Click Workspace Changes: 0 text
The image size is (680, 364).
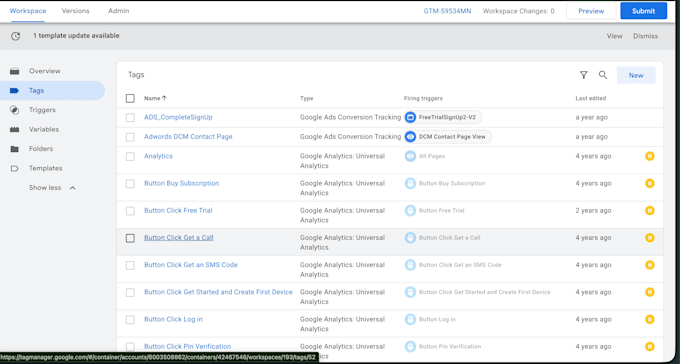518,11
